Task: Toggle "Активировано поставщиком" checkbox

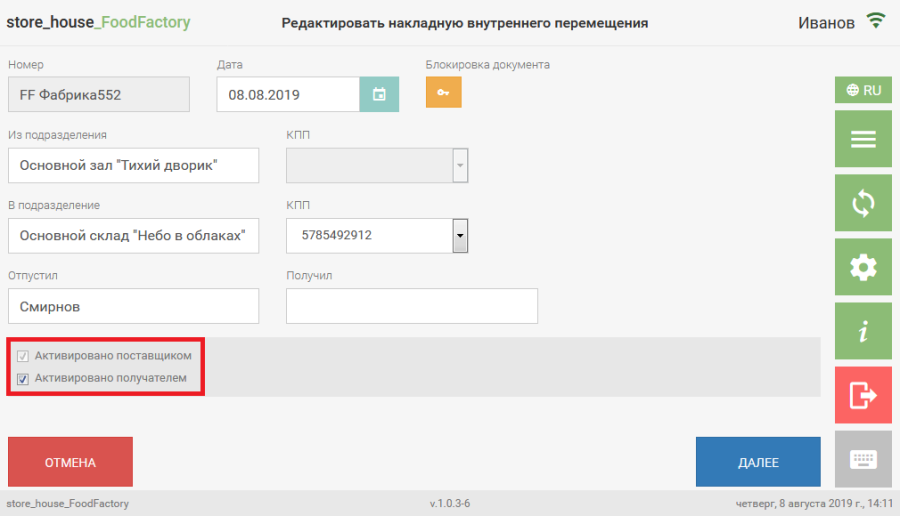Action: click(23, 356)
